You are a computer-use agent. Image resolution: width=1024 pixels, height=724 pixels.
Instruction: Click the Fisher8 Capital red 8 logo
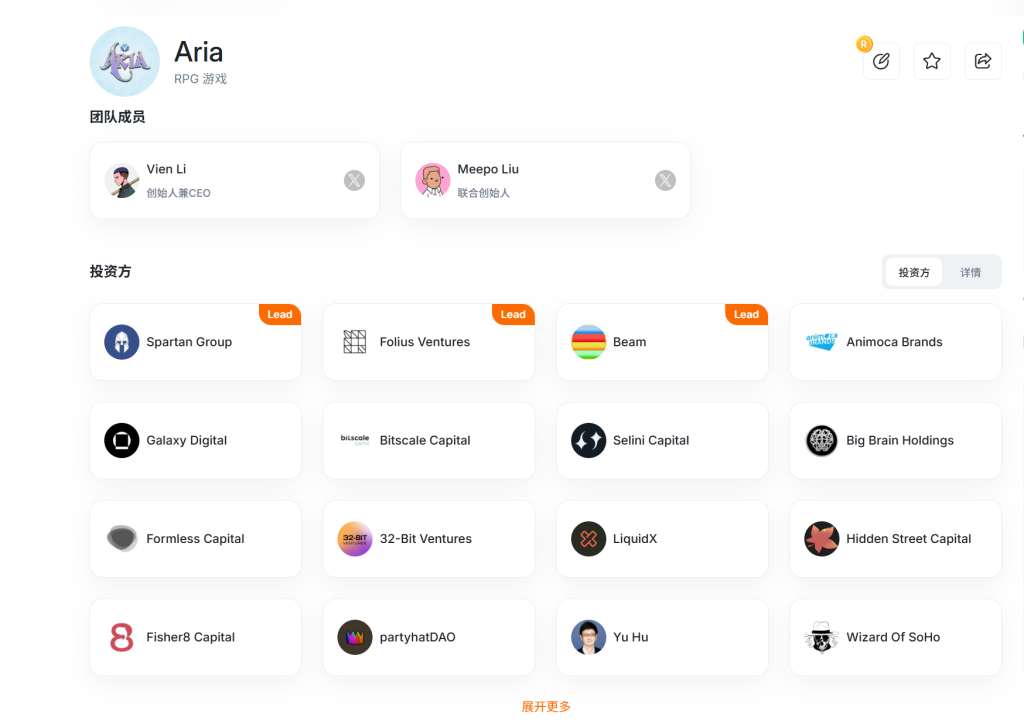[121, 637]
